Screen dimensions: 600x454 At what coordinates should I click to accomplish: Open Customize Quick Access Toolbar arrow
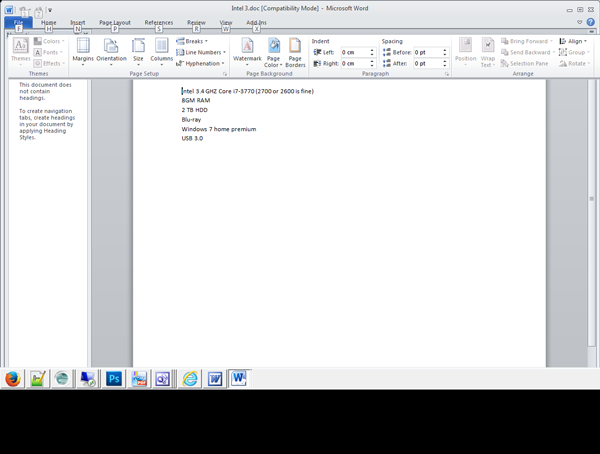50,10
